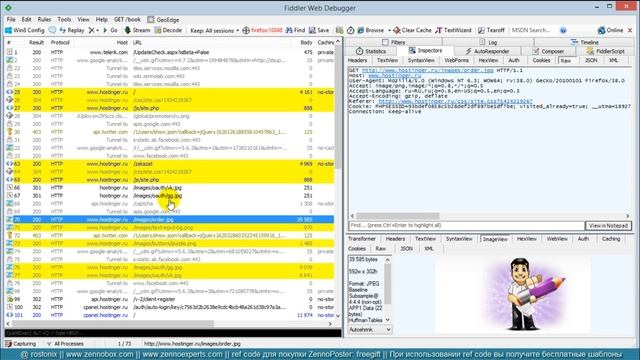Open the FiddlerScript tab
The width and height of the screenshot is (640, 360).
point(605,51)
